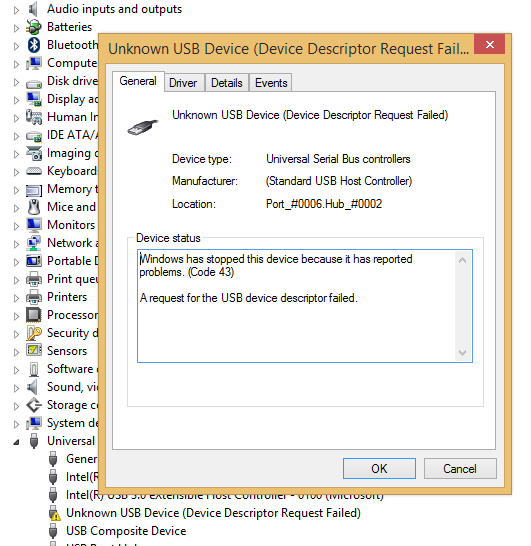
Task: Expand the Batteries tree node
Action: click(x=16, y=28)
